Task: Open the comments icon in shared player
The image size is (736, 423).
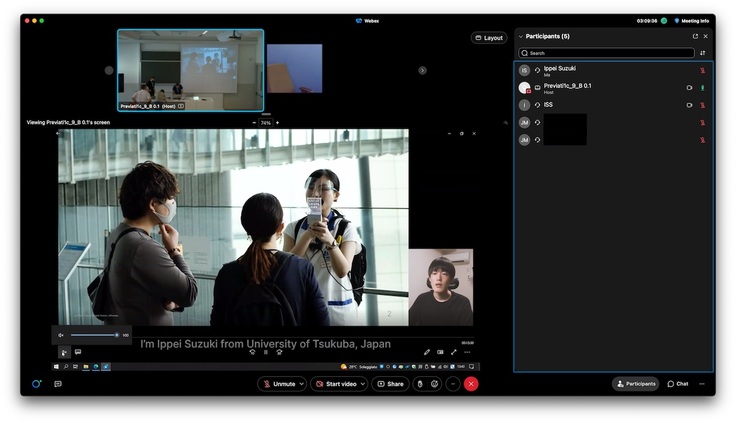Action: pyautogui.click(x=78, y=352)
